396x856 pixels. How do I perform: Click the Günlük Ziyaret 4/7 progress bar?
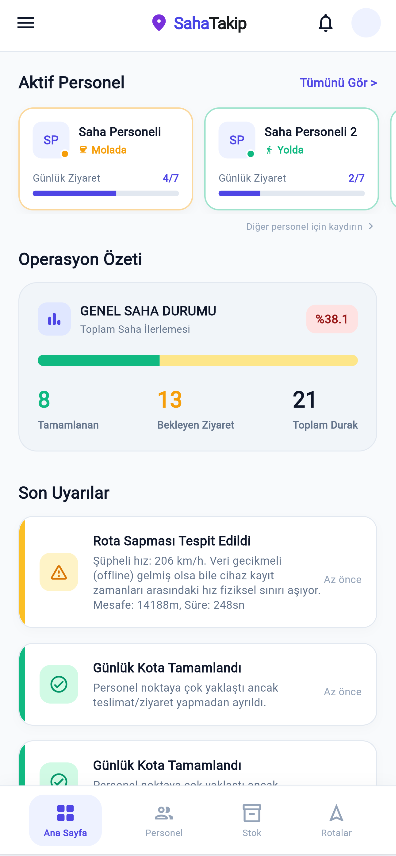pos(106,193)
